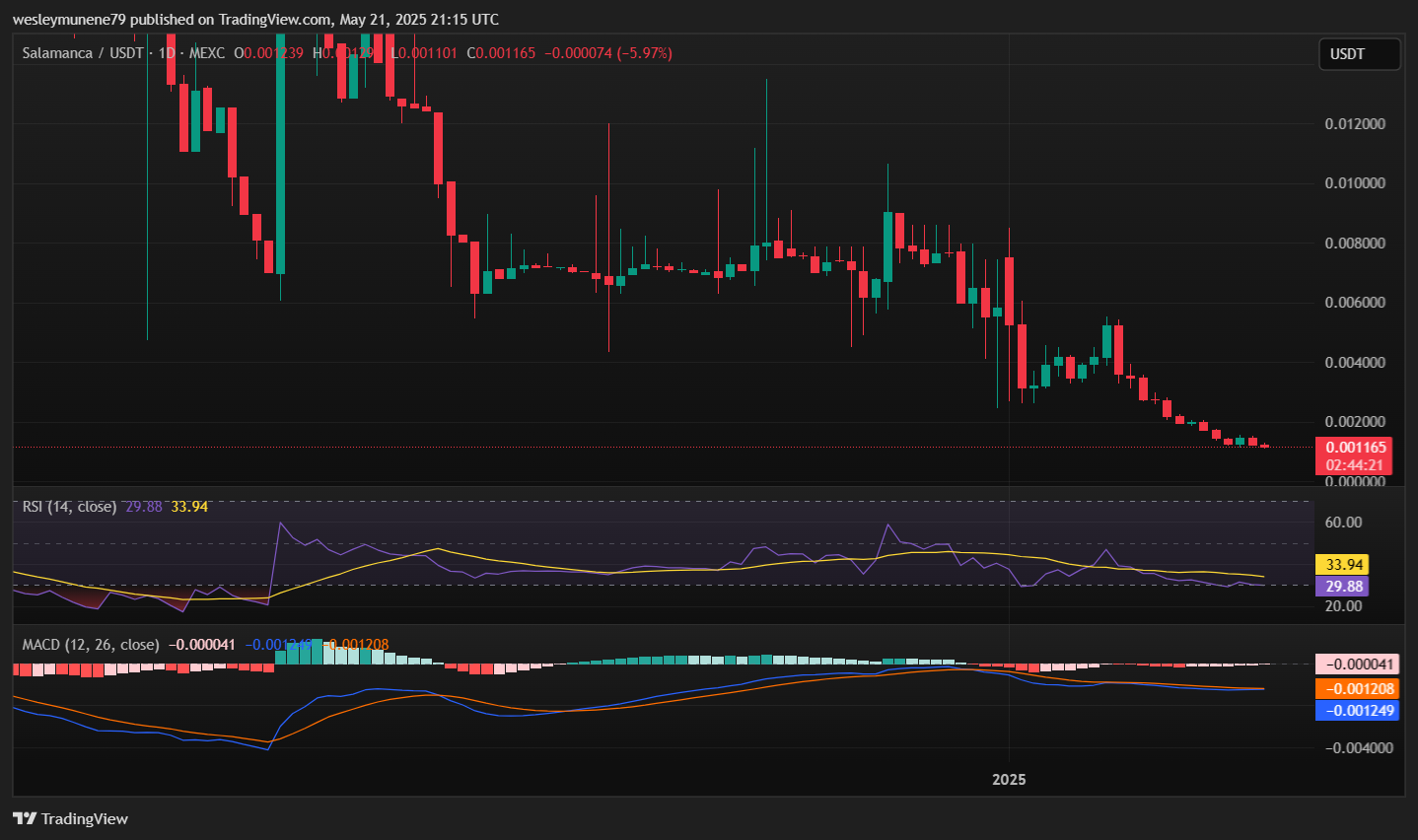This screenshot has height=840, width=1418.
Task: Click the 0.002000 price axis label
Action: coord(1355,422)
